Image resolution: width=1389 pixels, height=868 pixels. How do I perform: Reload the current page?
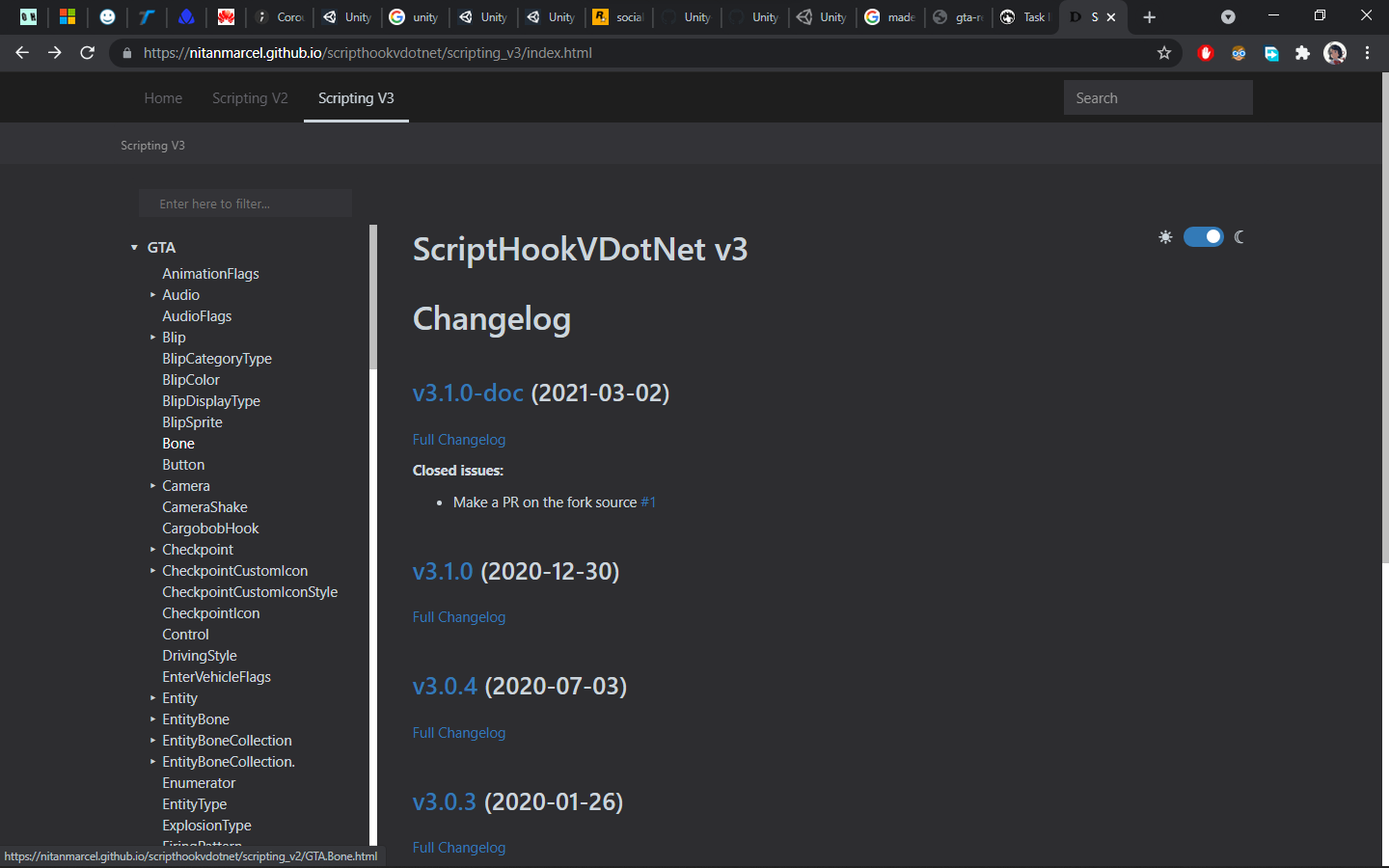tap(88, 53)
